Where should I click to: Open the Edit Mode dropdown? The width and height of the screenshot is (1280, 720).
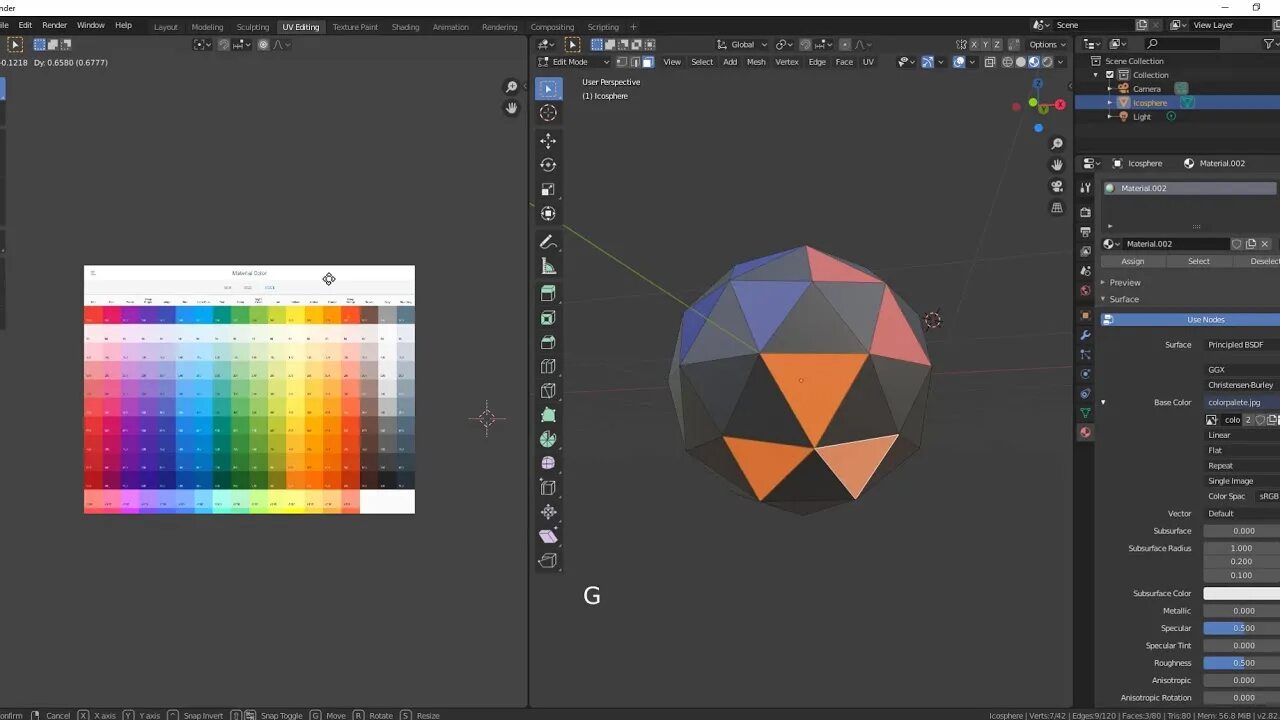pos(574,62)
